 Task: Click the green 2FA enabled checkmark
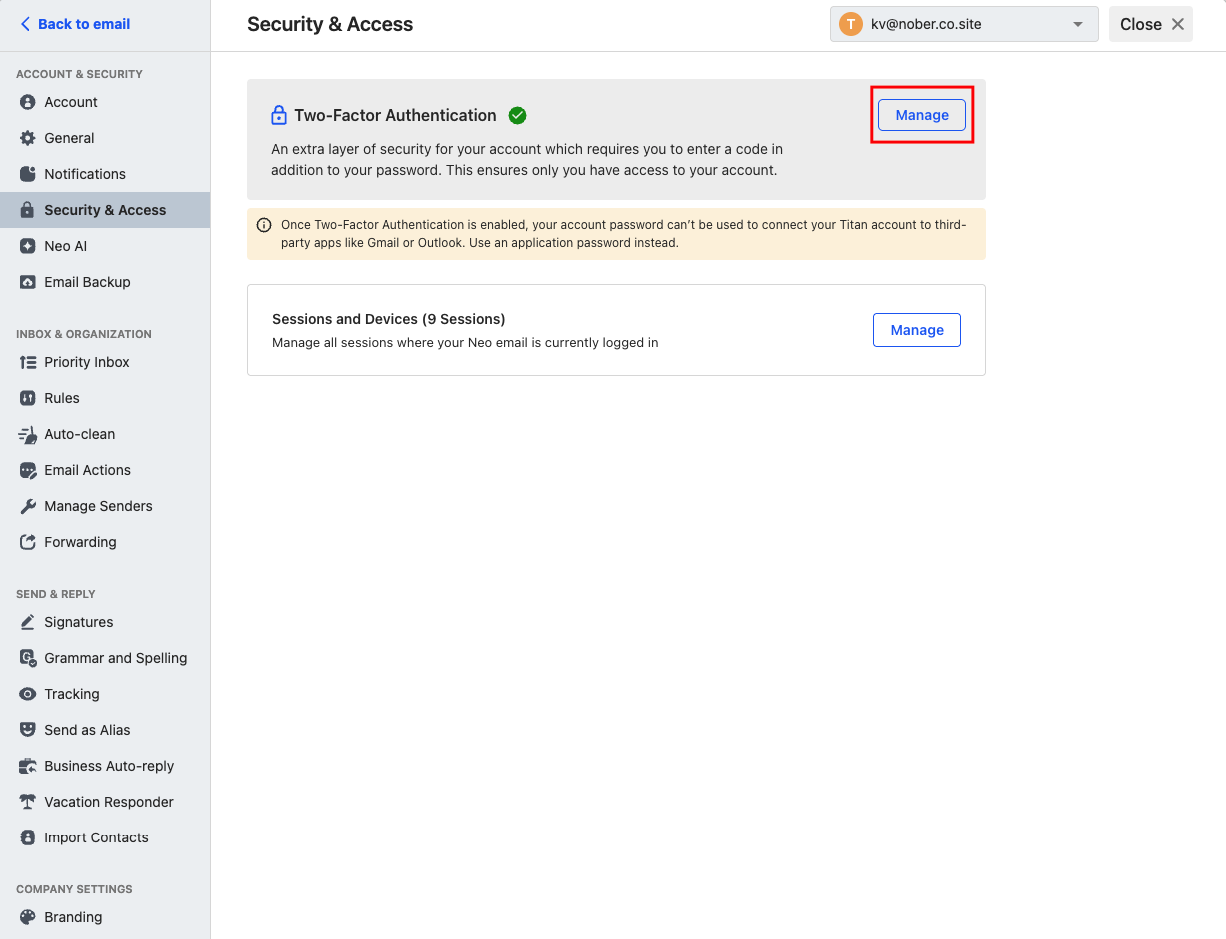point(517,115)
